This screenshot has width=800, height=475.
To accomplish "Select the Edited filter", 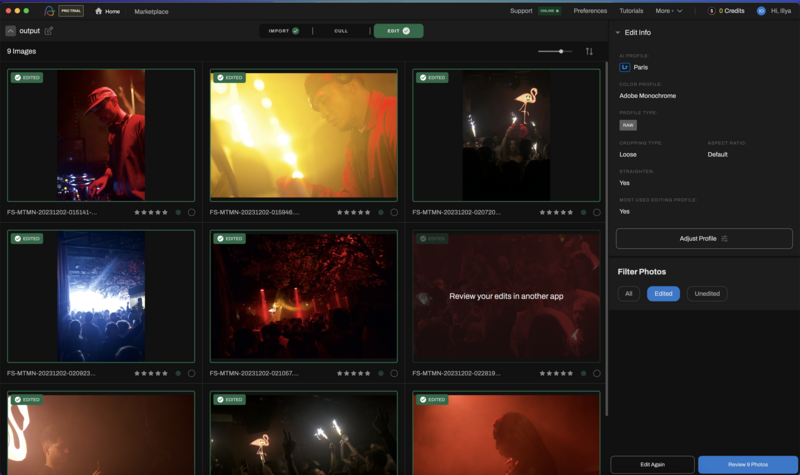I will tap(663, 294).
